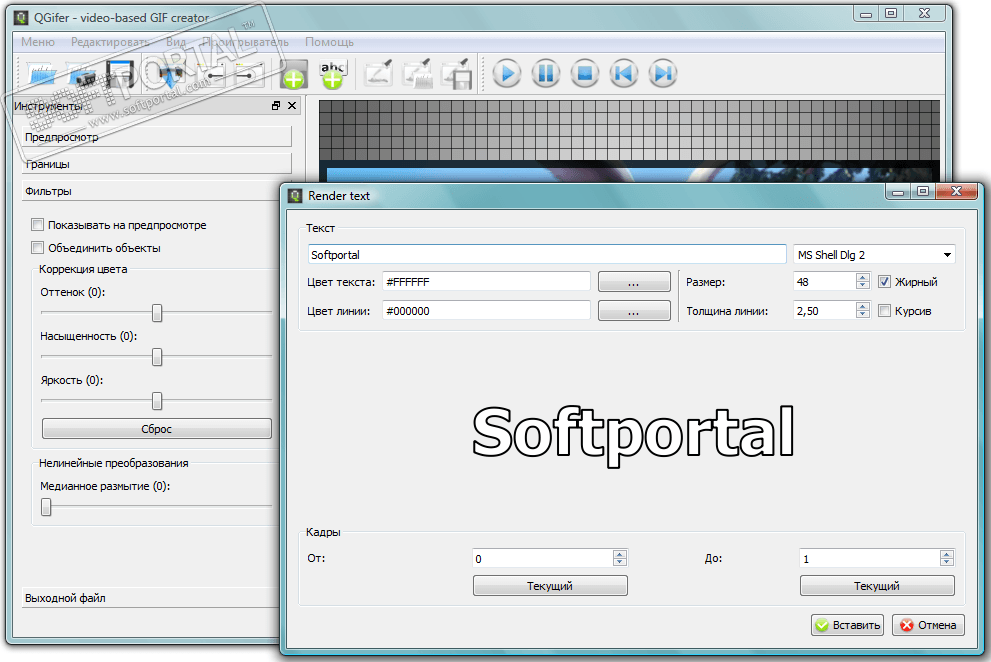This screenshot has height=662, width=991.
Task: Close the Инструменты panel
Action: click(292, 106)
